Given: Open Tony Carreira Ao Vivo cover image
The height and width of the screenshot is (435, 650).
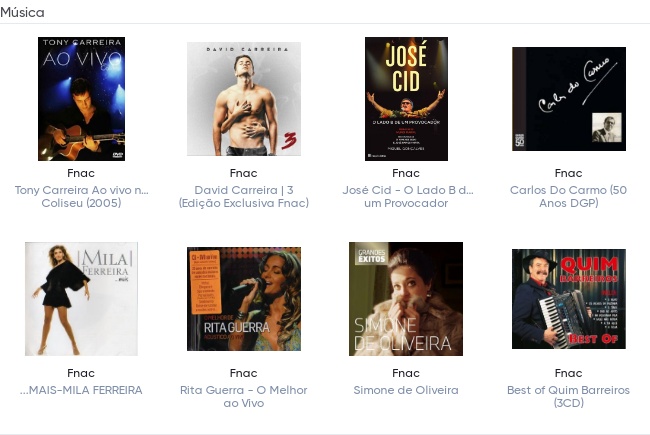Looking at the screenshot, I should [81, 99].
